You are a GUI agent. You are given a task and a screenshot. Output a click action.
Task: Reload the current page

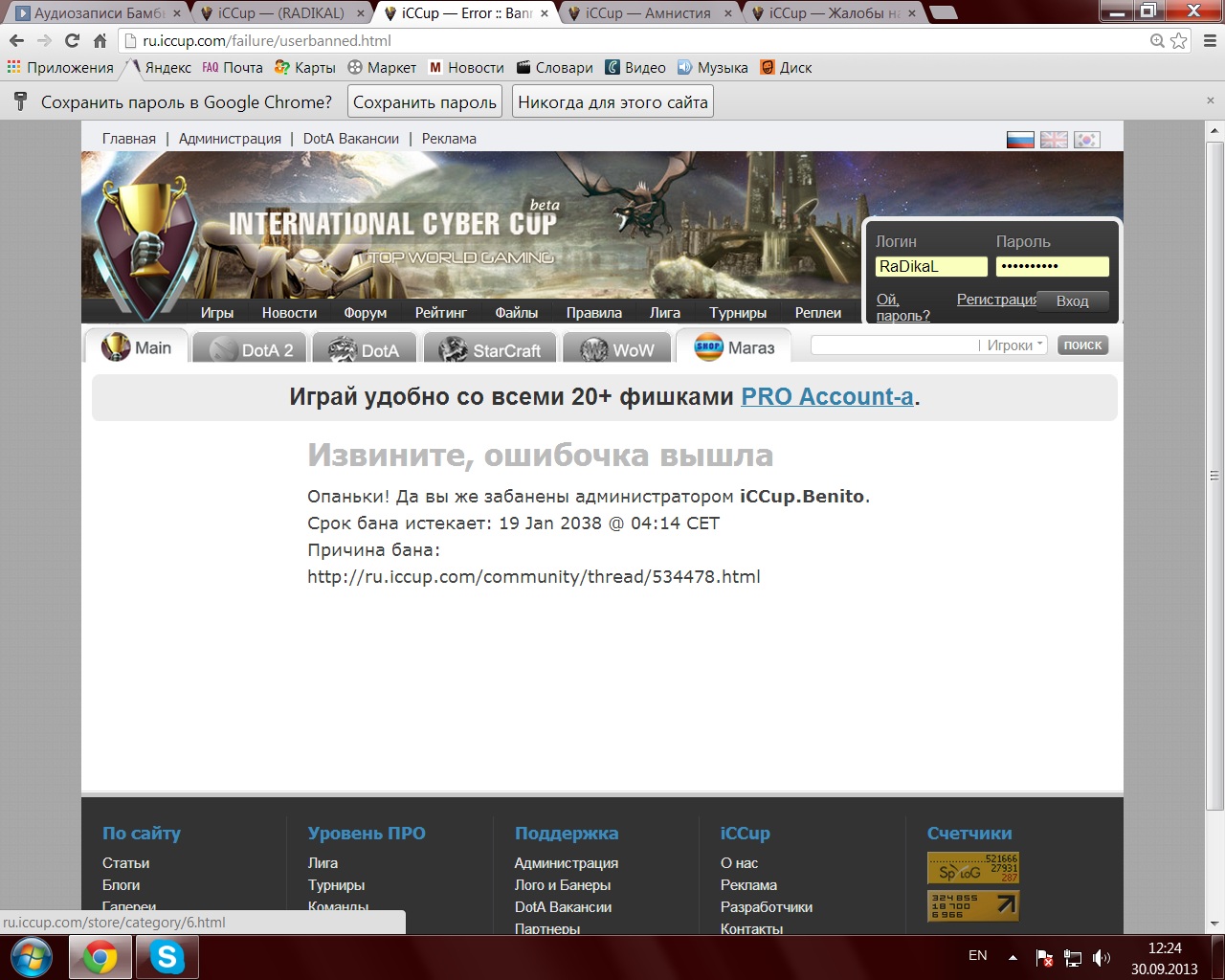(72, 41)
